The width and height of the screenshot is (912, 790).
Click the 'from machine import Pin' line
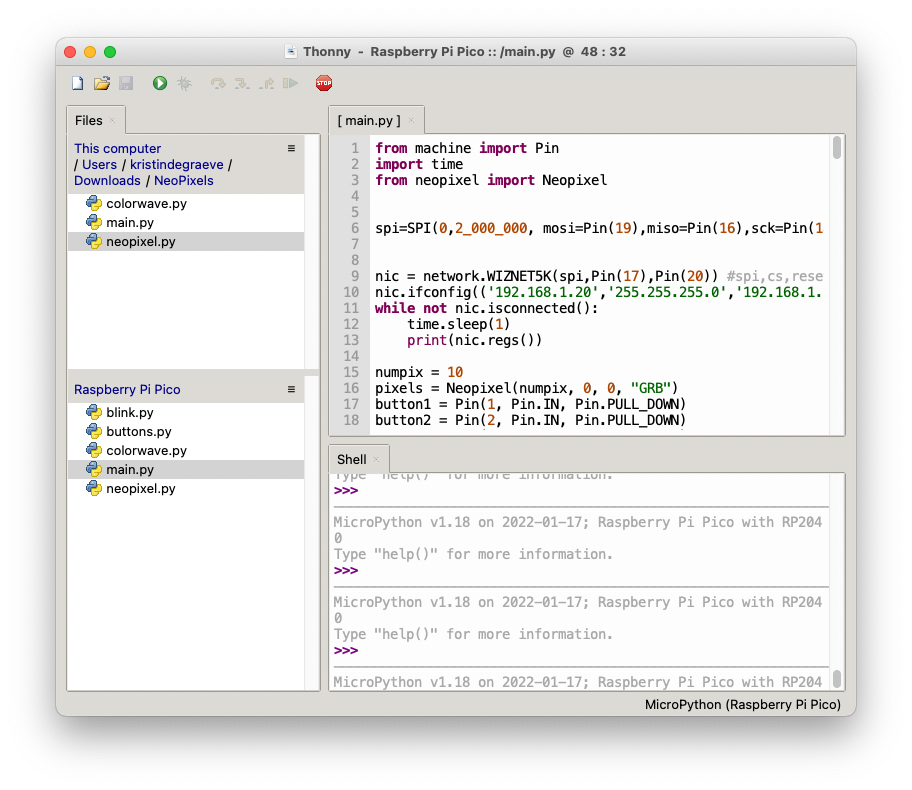pos(467,148)
